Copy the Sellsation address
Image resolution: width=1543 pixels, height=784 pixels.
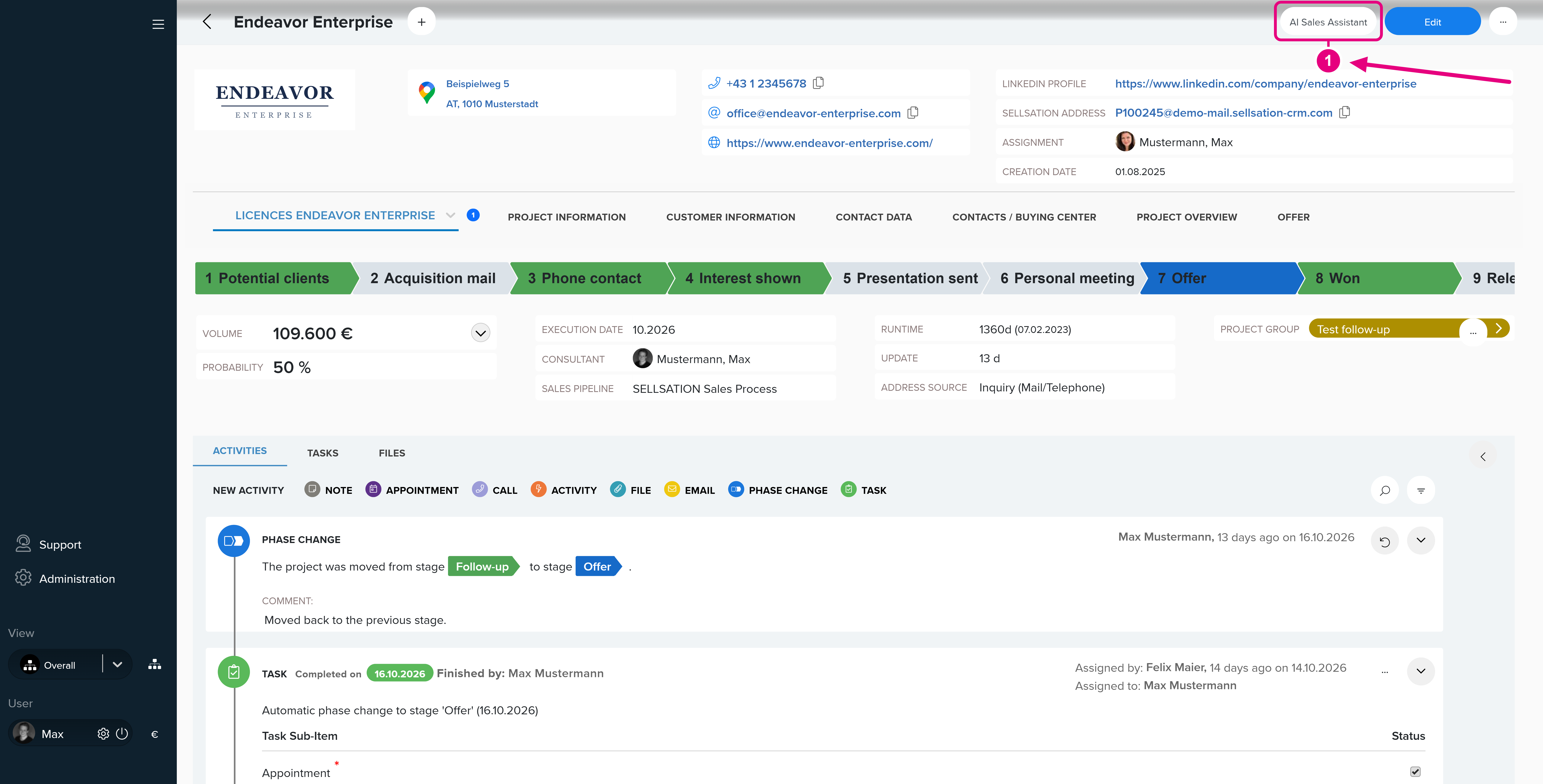[1345, 113]
